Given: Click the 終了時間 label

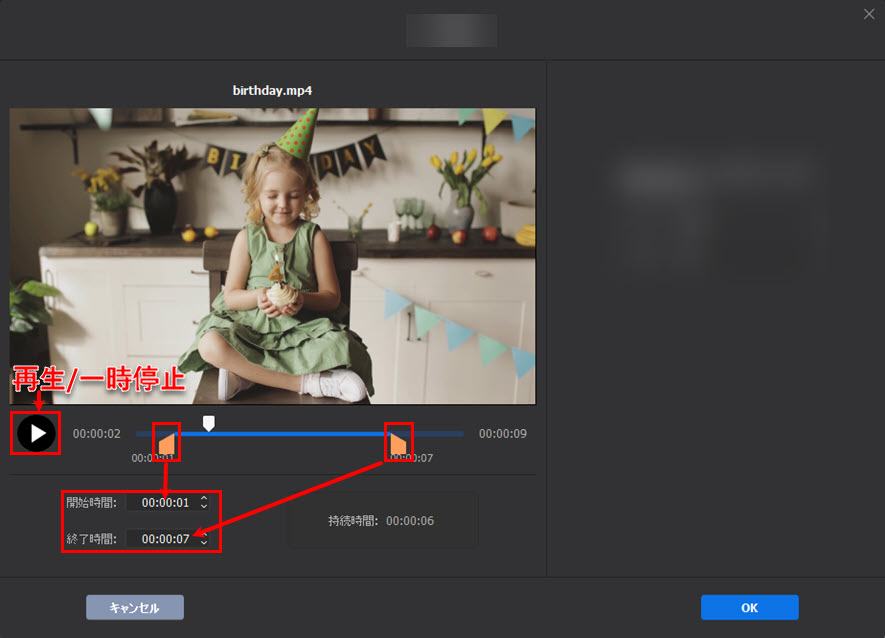Looking at the screenshot, I should click(91, 539).
